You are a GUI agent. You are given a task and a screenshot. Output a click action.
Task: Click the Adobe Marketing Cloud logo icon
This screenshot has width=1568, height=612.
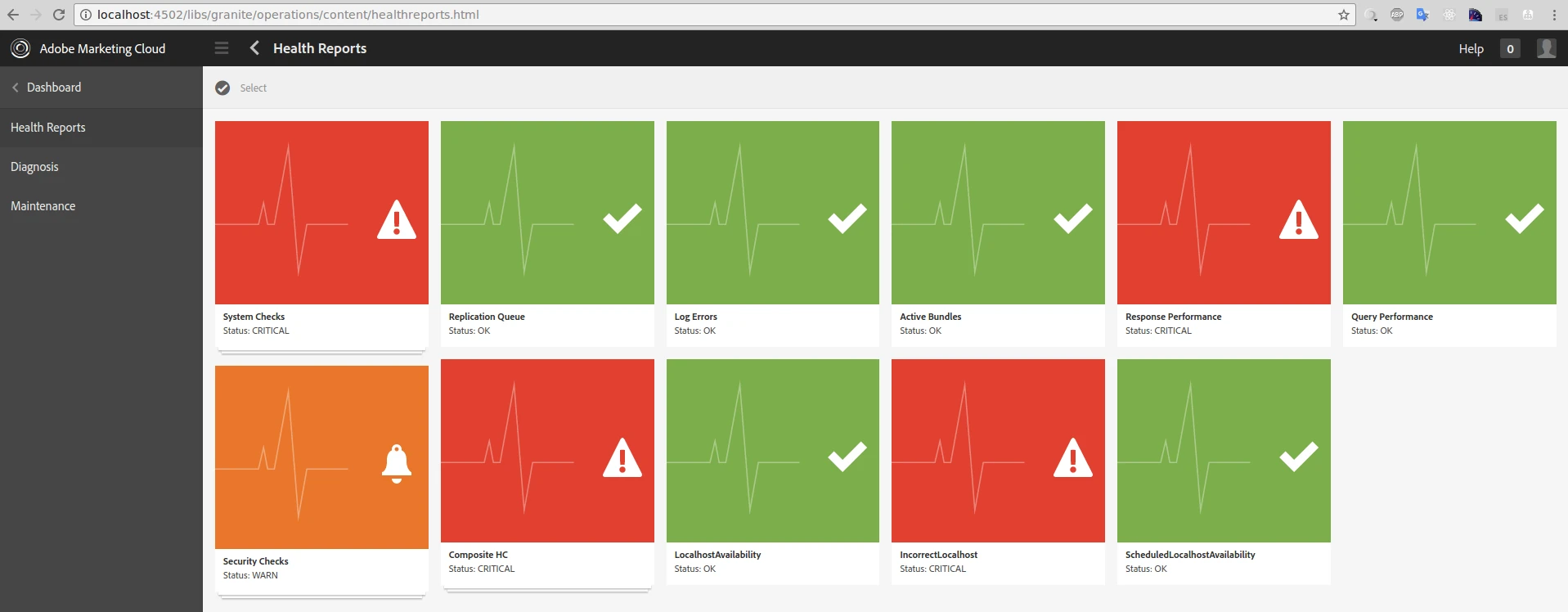(x=20, y=48)
